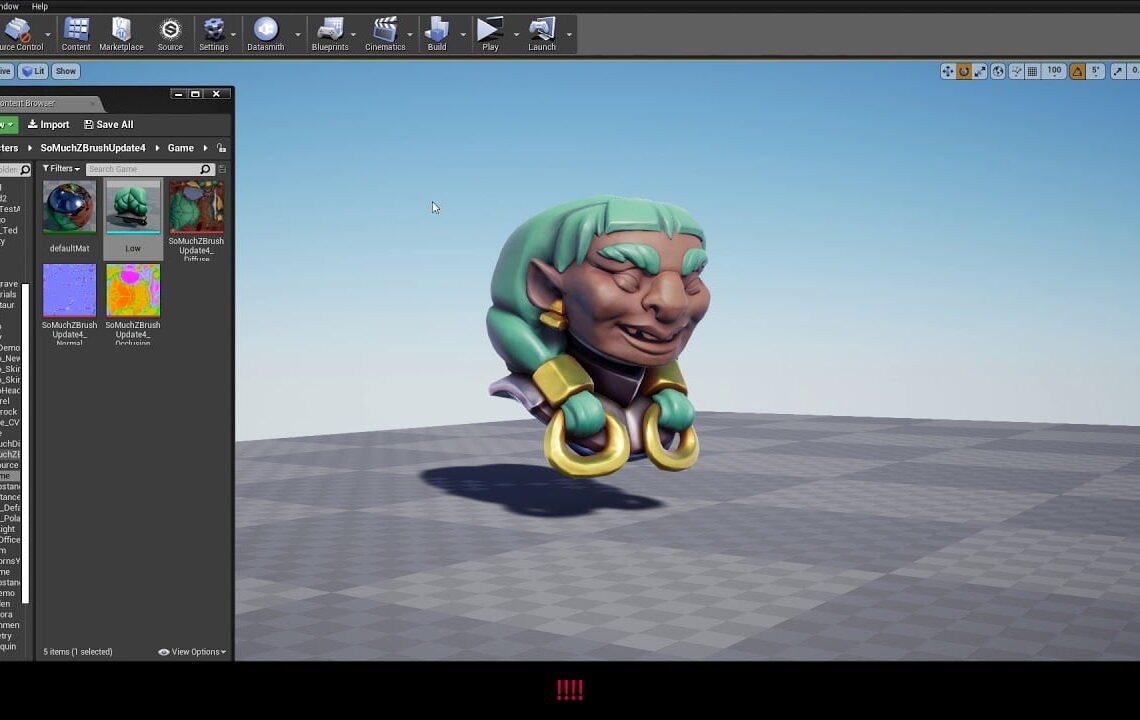Click Save All in the Content Browser
Image resolution: width=1140 pixels, height=720 pixels.
pyautogui.click(x=108, y=124)
